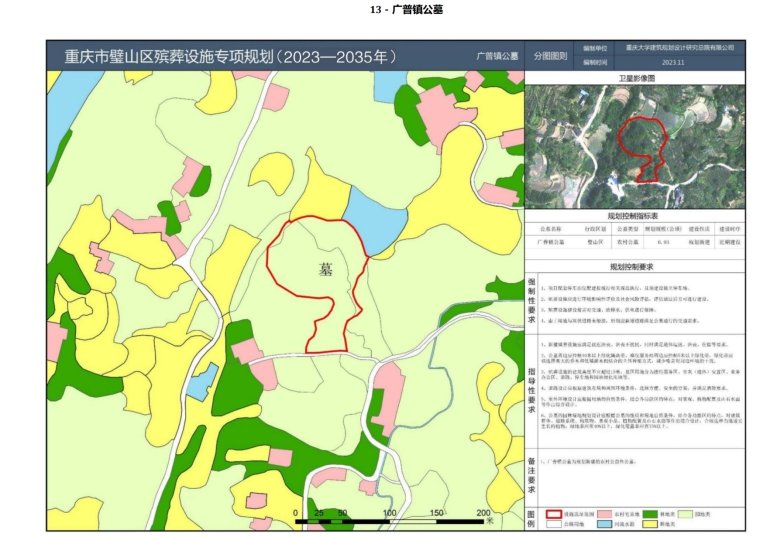Click the small blue pond in lower-left map
This screenshot has height=537, width=784.
[x=204, y=382]
